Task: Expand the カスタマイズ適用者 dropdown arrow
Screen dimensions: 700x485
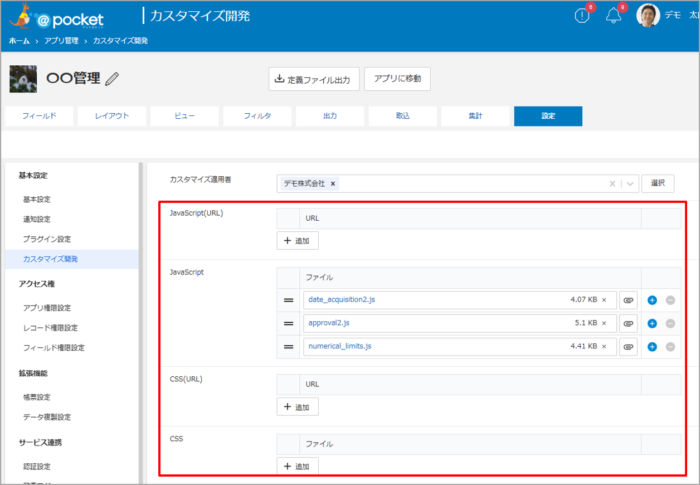Action: point(630,184)
